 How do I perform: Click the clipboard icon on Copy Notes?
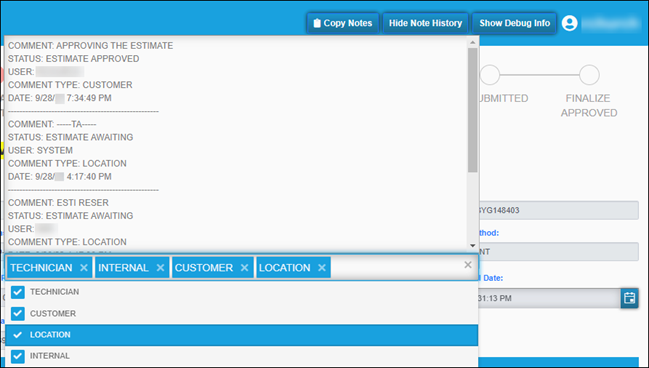[x=317, y=23]
